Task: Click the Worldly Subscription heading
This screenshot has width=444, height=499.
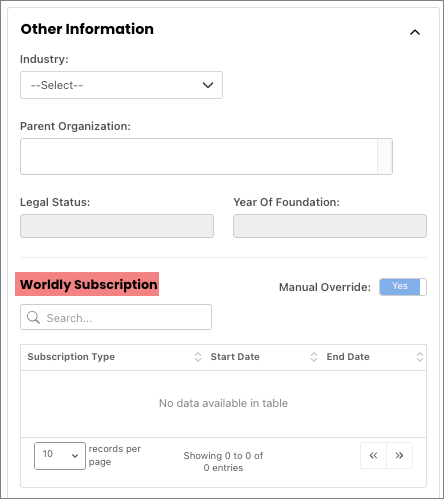Action: (88, 284)
